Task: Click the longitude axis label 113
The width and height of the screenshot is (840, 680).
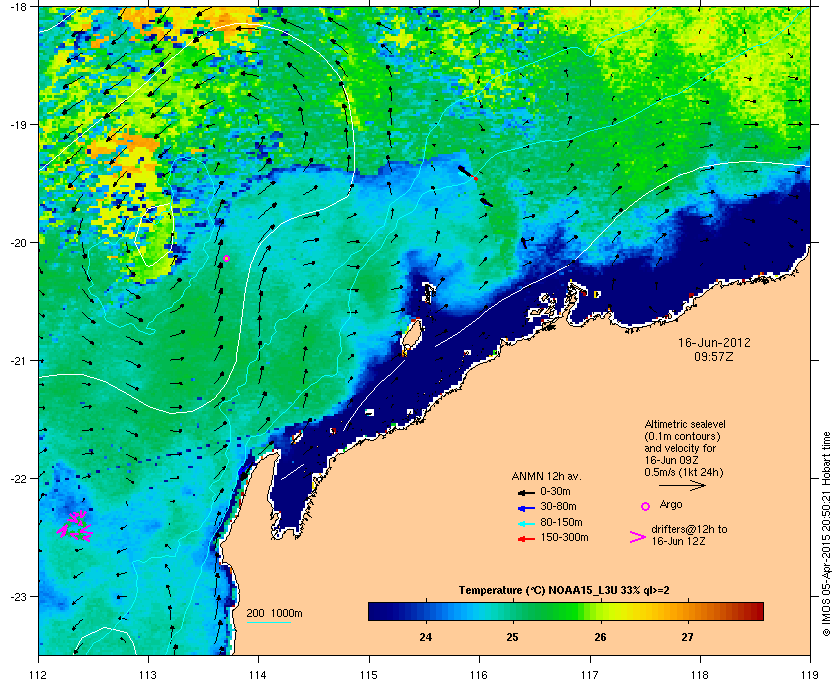Action: 148,674
